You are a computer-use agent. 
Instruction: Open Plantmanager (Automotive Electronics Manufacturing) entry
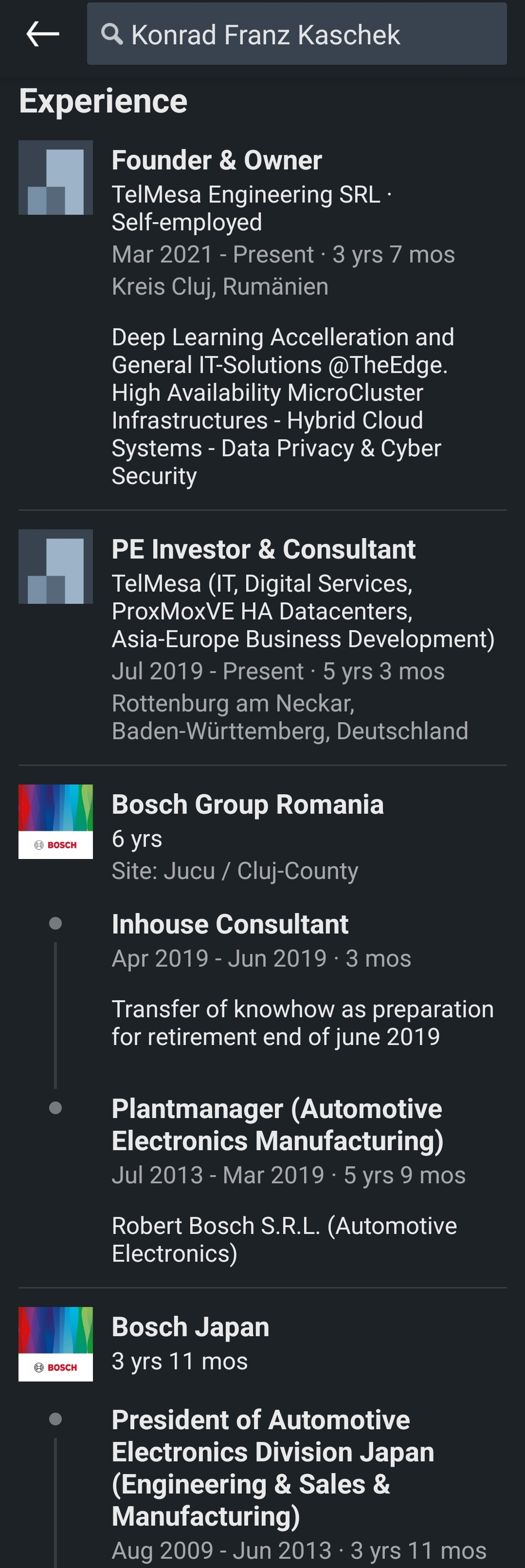tap(277, 1124)
